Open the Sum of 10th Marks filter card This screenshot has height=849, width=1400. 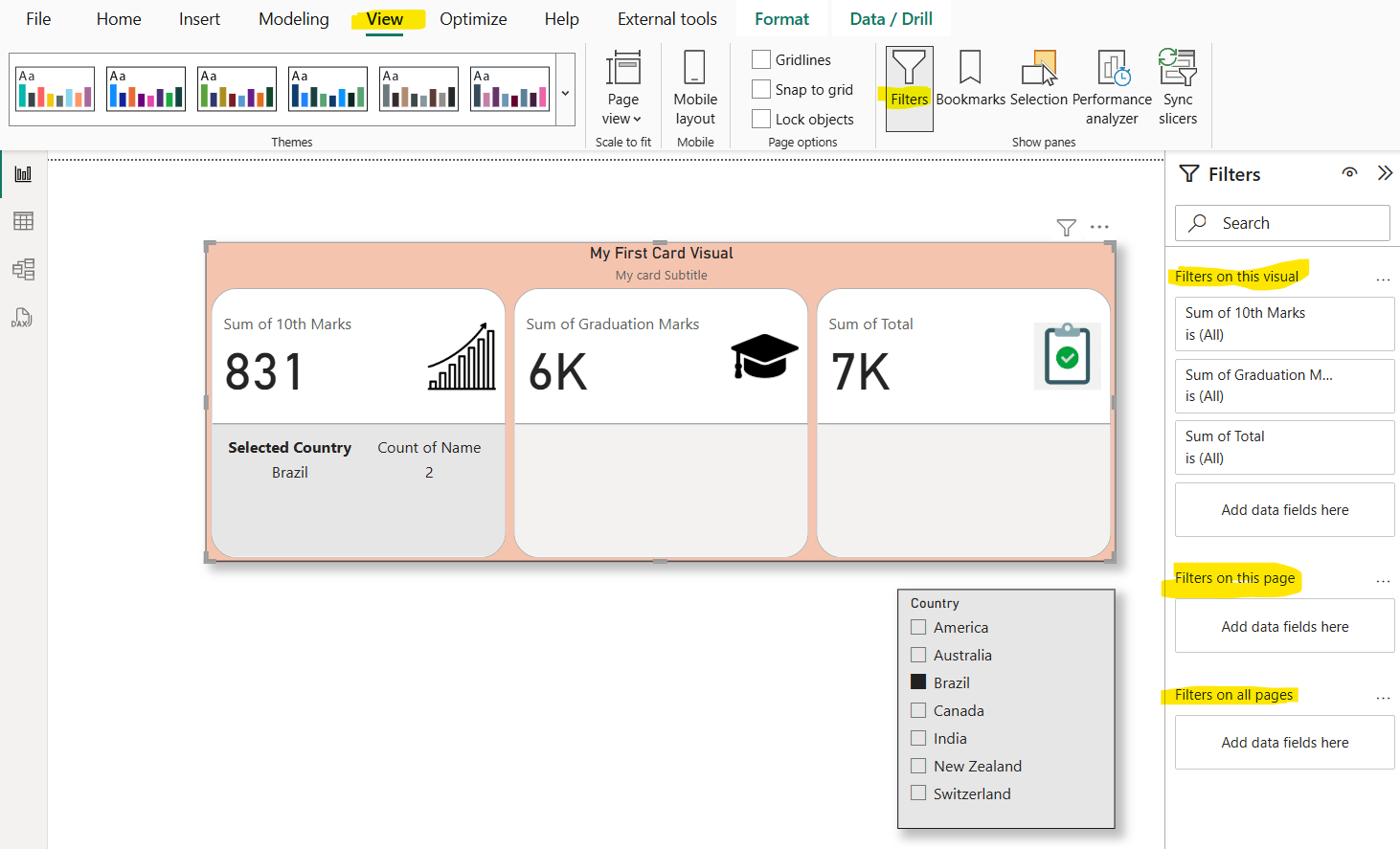[1283, 324]
